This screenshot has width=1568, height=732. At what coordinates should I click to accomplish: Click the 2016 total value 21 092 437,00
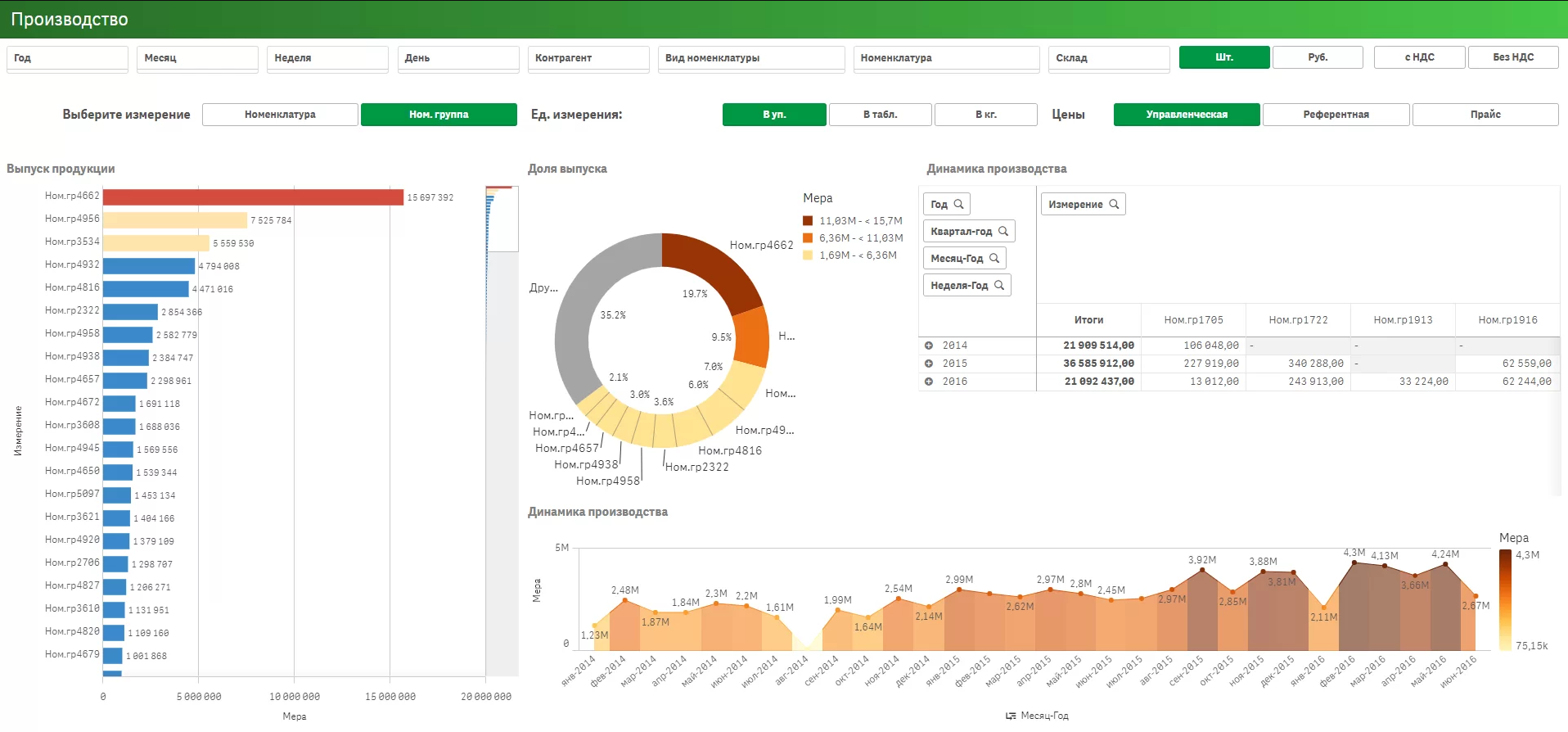point(1098,382)
